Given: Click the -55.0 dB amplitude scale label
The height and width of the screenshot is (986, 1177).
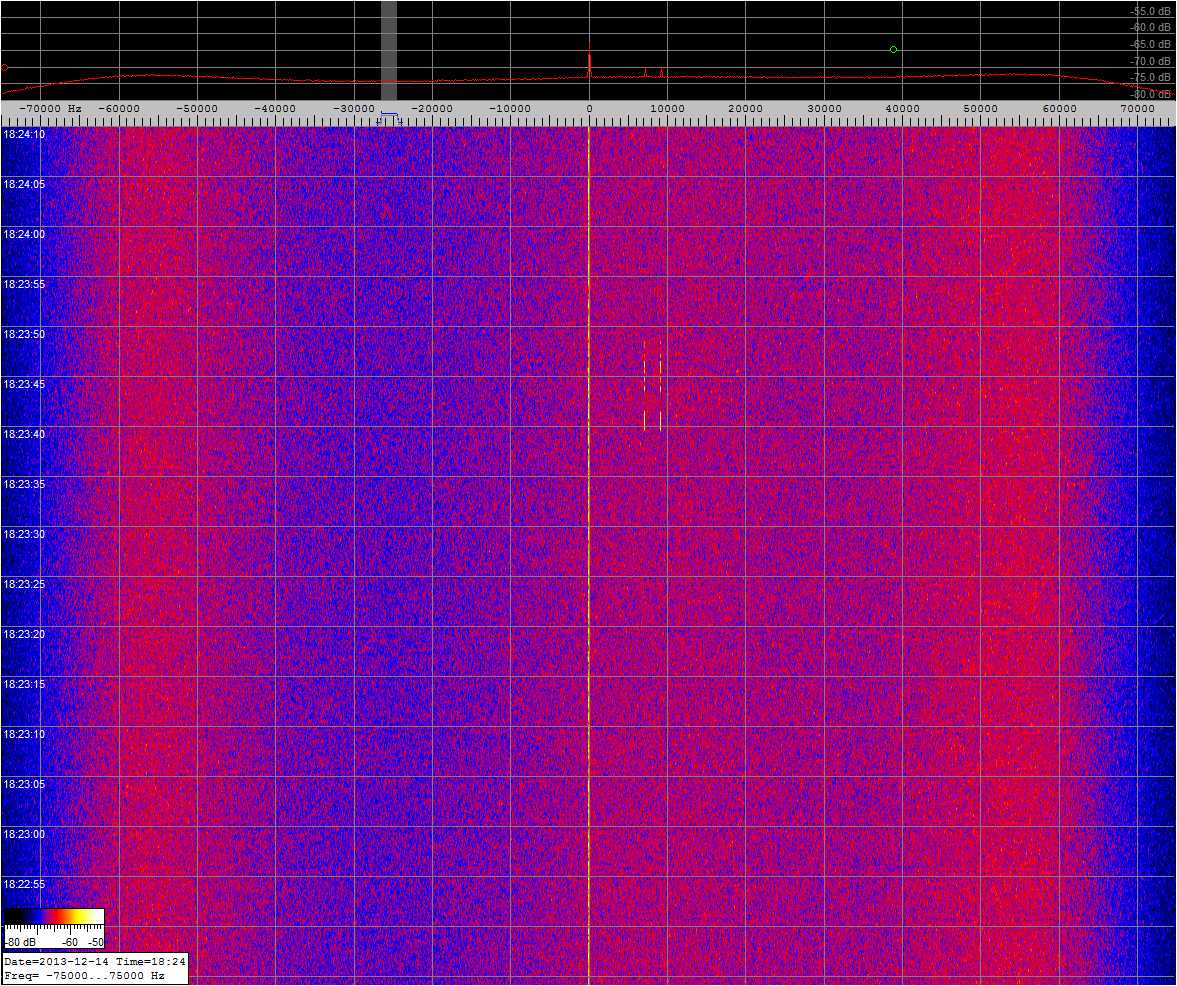Looking at the screenshot, I should [1150, 11].
